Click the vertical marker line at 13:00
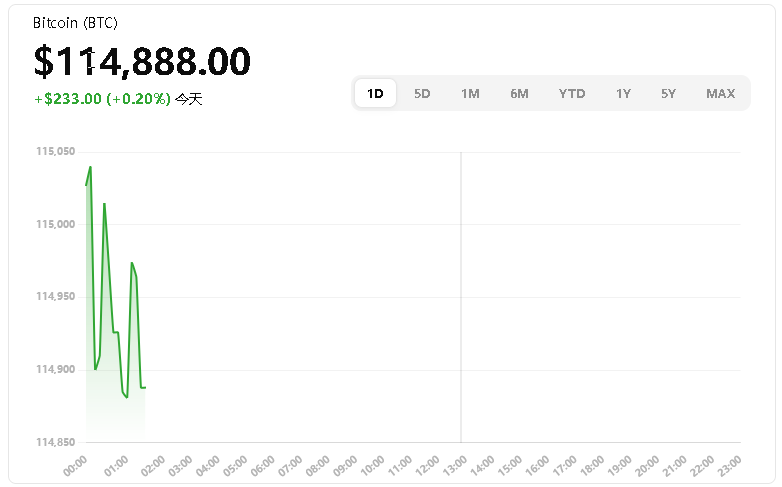 pyautogui.click(x=460, y=300)
